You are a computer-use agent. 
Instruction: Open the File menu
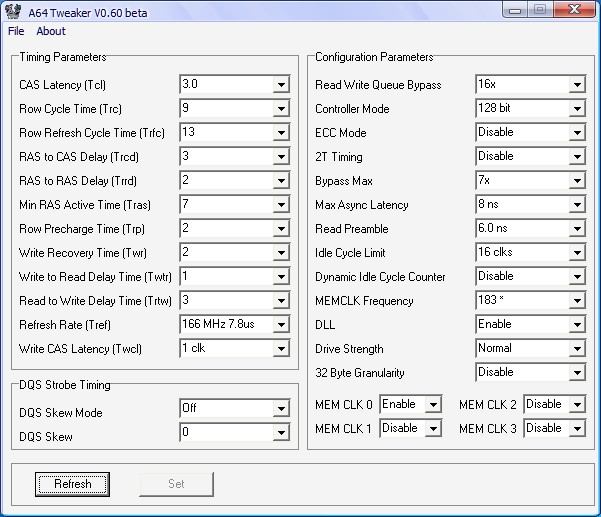coord(16,31)
